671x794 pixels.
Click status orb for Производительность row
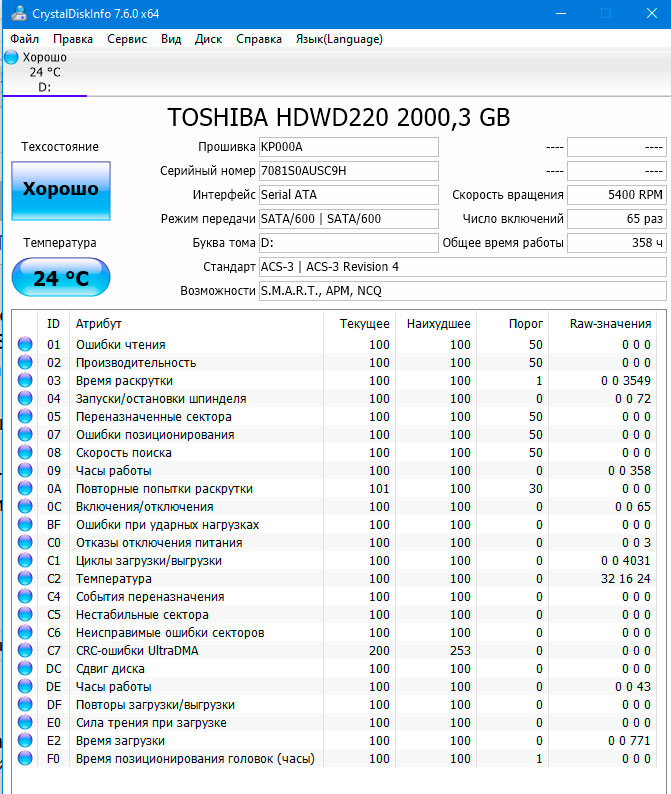coord(25,363)
